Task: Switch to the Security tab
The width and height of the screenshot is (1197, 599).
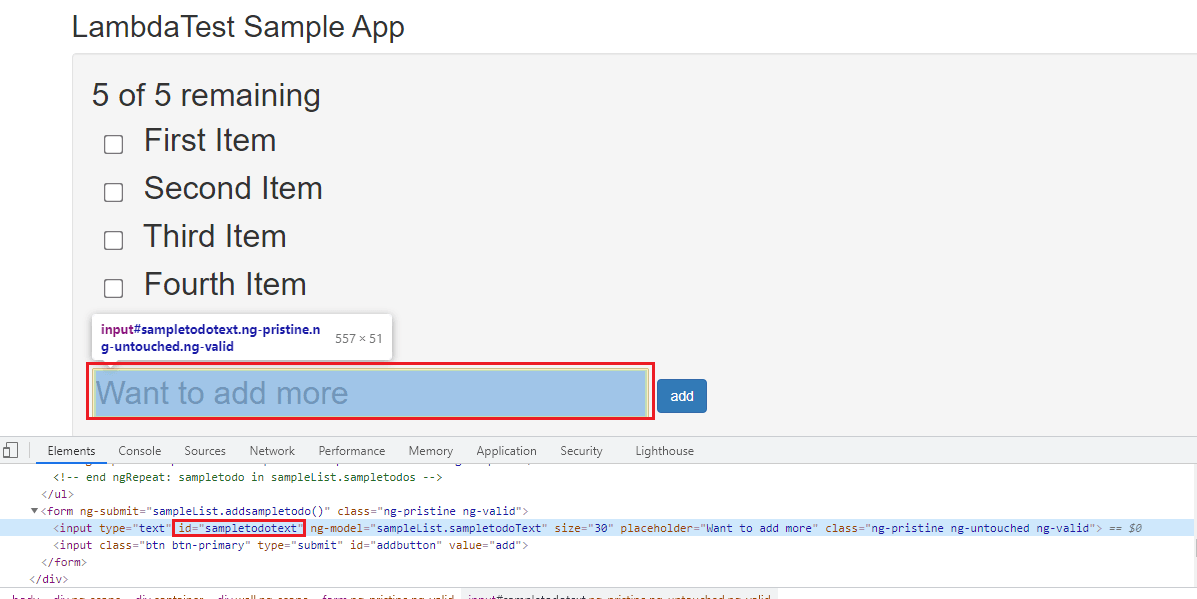Action: (581, 450)
